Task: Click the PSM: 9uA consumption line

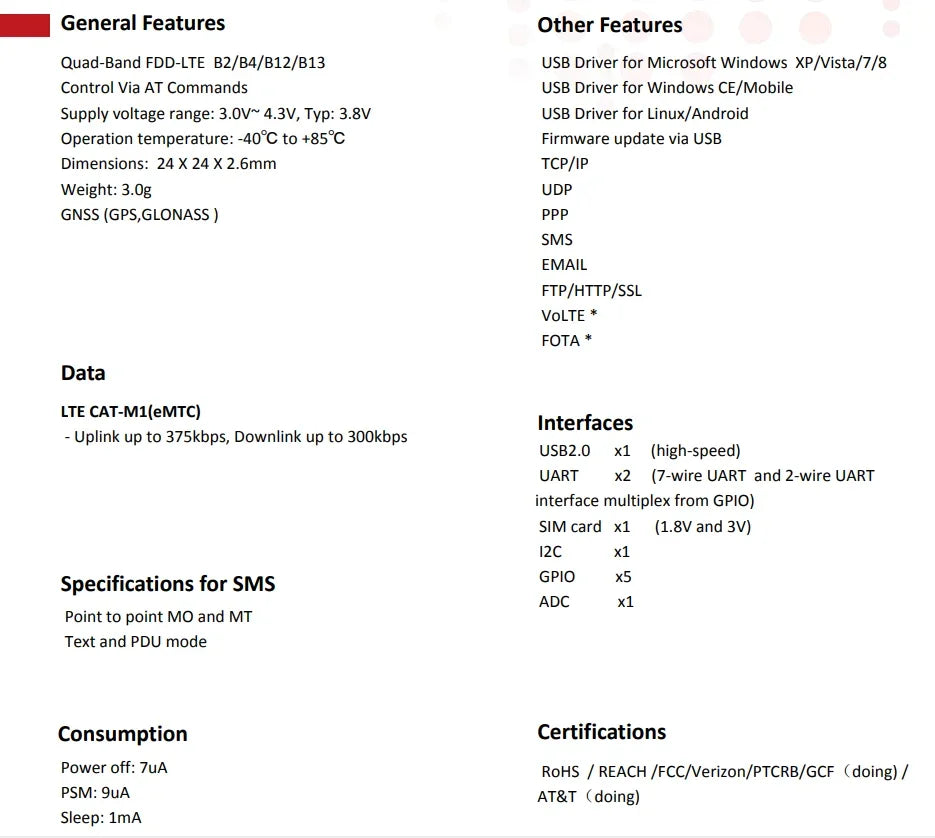Action: click(95, 793)
